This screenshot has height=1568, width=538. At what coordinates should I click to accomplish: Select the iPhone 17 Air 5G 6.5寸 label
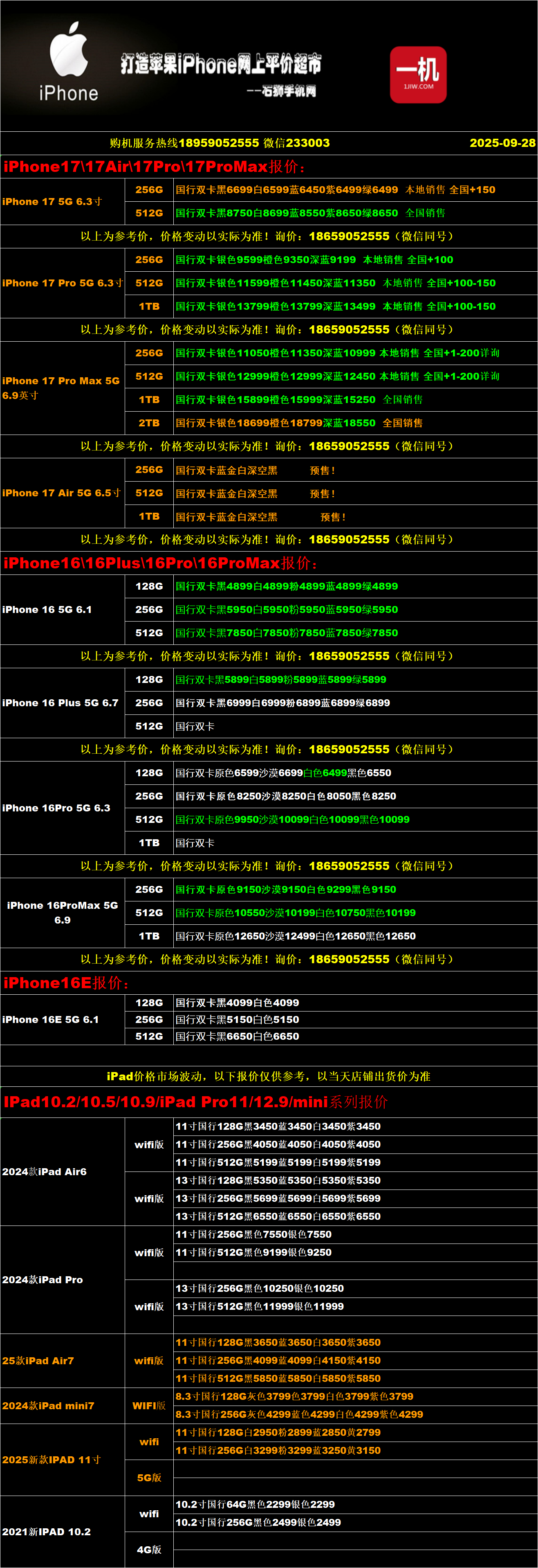pyautogui.click(x=61, y=493)
